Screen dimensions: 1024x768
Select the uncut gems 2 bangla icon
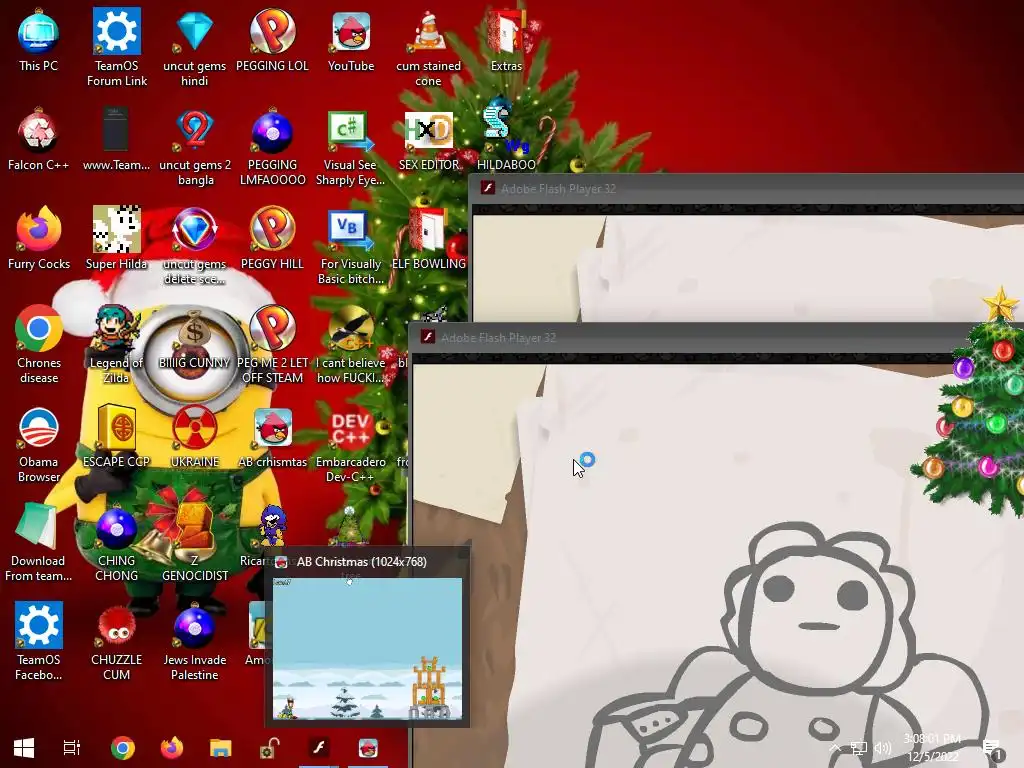click(x=195, y=148)
